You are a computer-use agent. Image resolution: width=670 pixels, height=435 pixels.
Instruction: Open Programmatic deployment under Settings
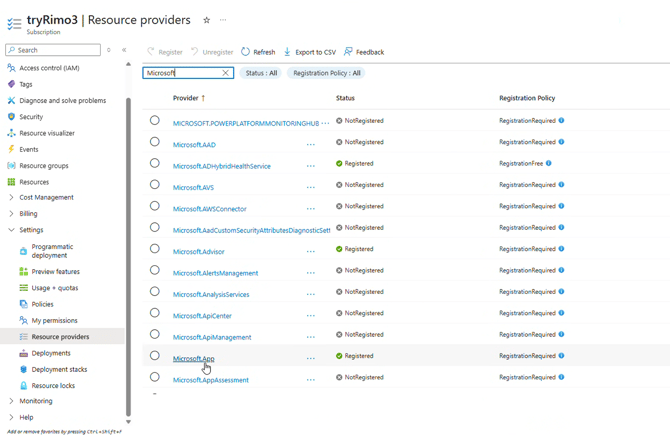pyautogui.click(x=52, y=251)
